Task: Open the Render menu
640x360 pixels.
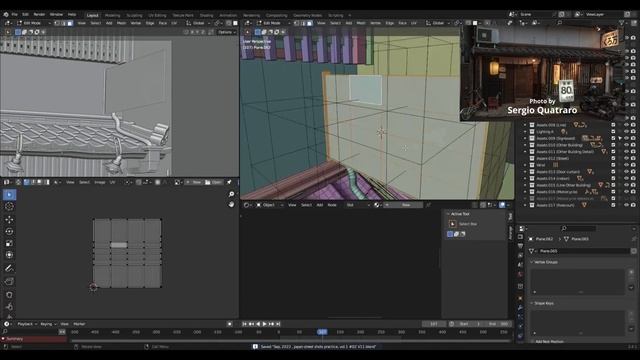Action: point(39,14)
